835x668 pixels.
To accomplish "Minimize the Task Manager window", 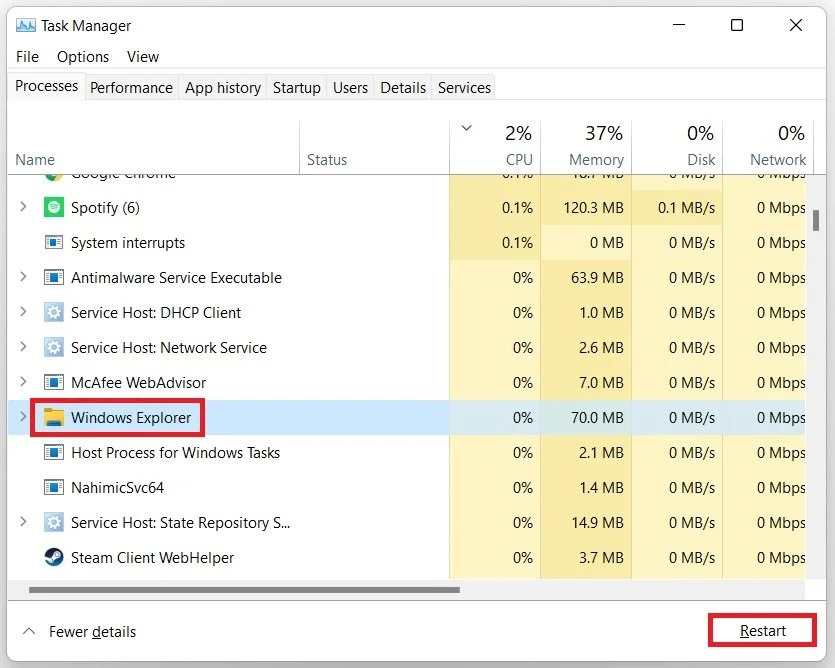I will pyautogui.click(x=679, y=25).
